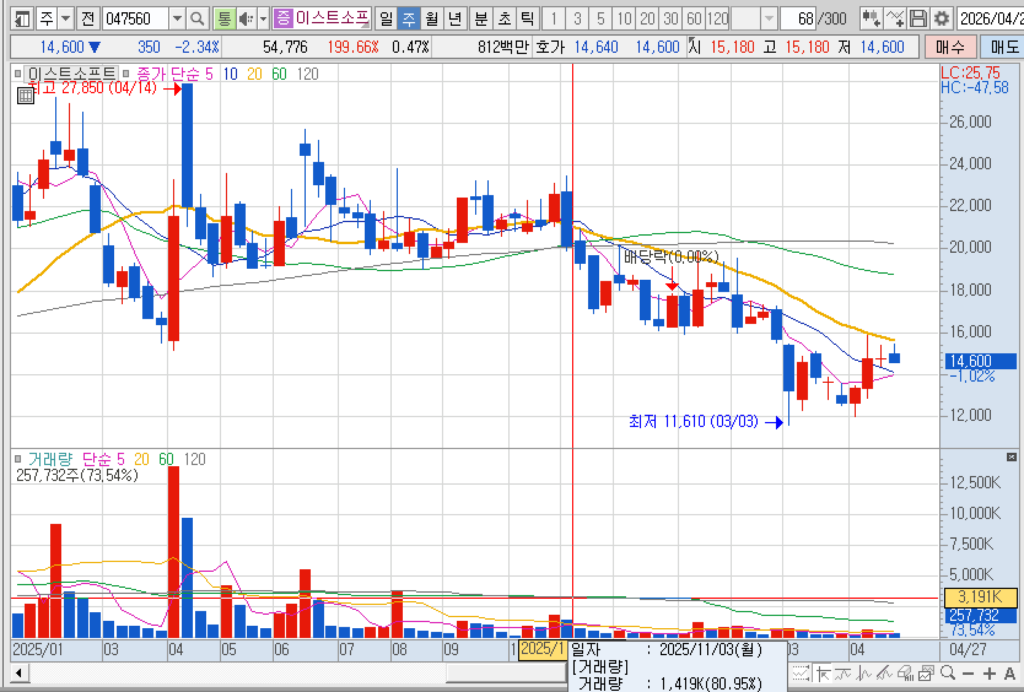
Task: Toggle the green 통 button
Action: coord(224,19)
